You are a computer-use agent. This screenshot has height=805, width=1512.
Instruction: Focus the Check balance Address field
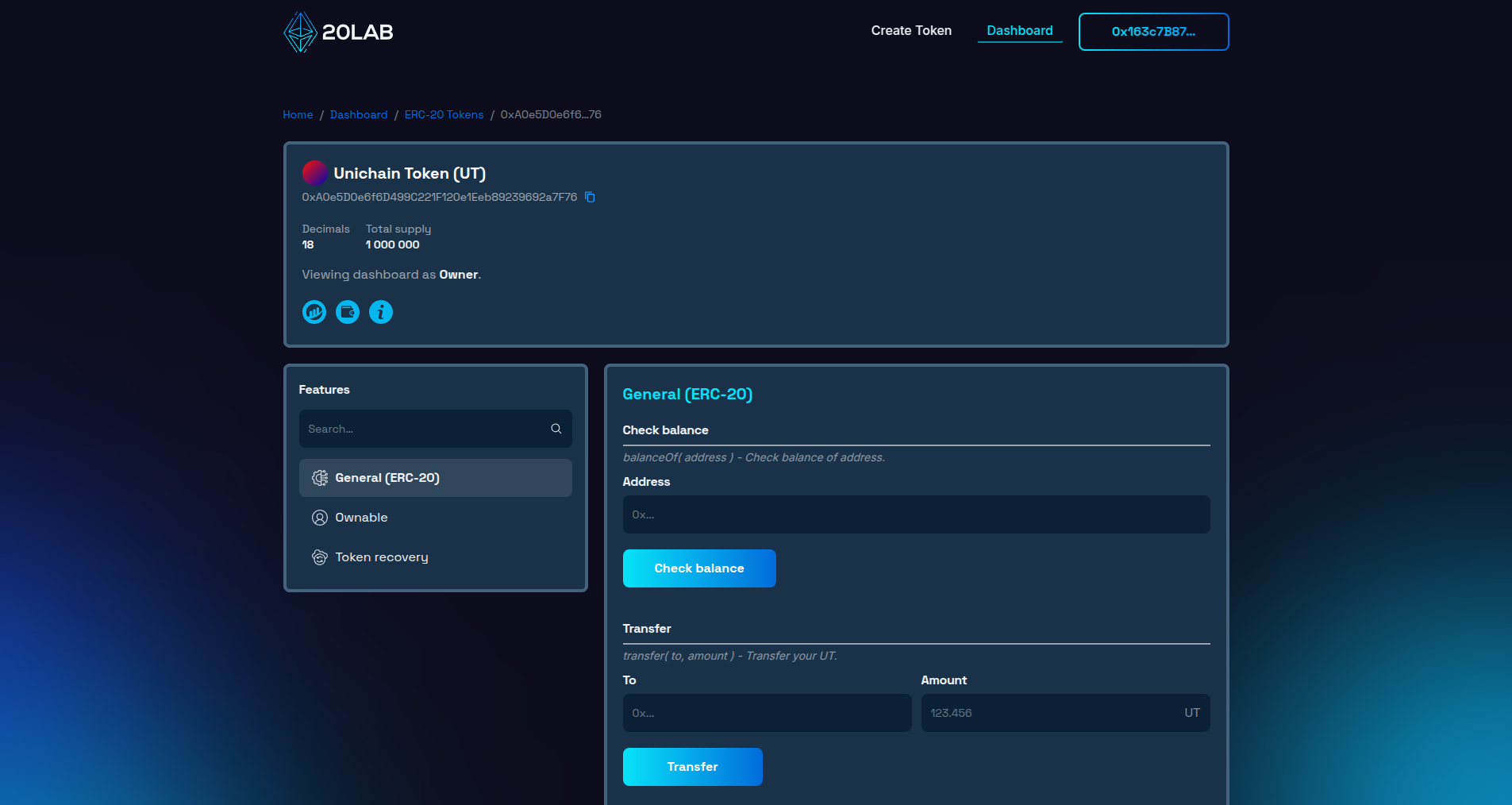(916, 514)
